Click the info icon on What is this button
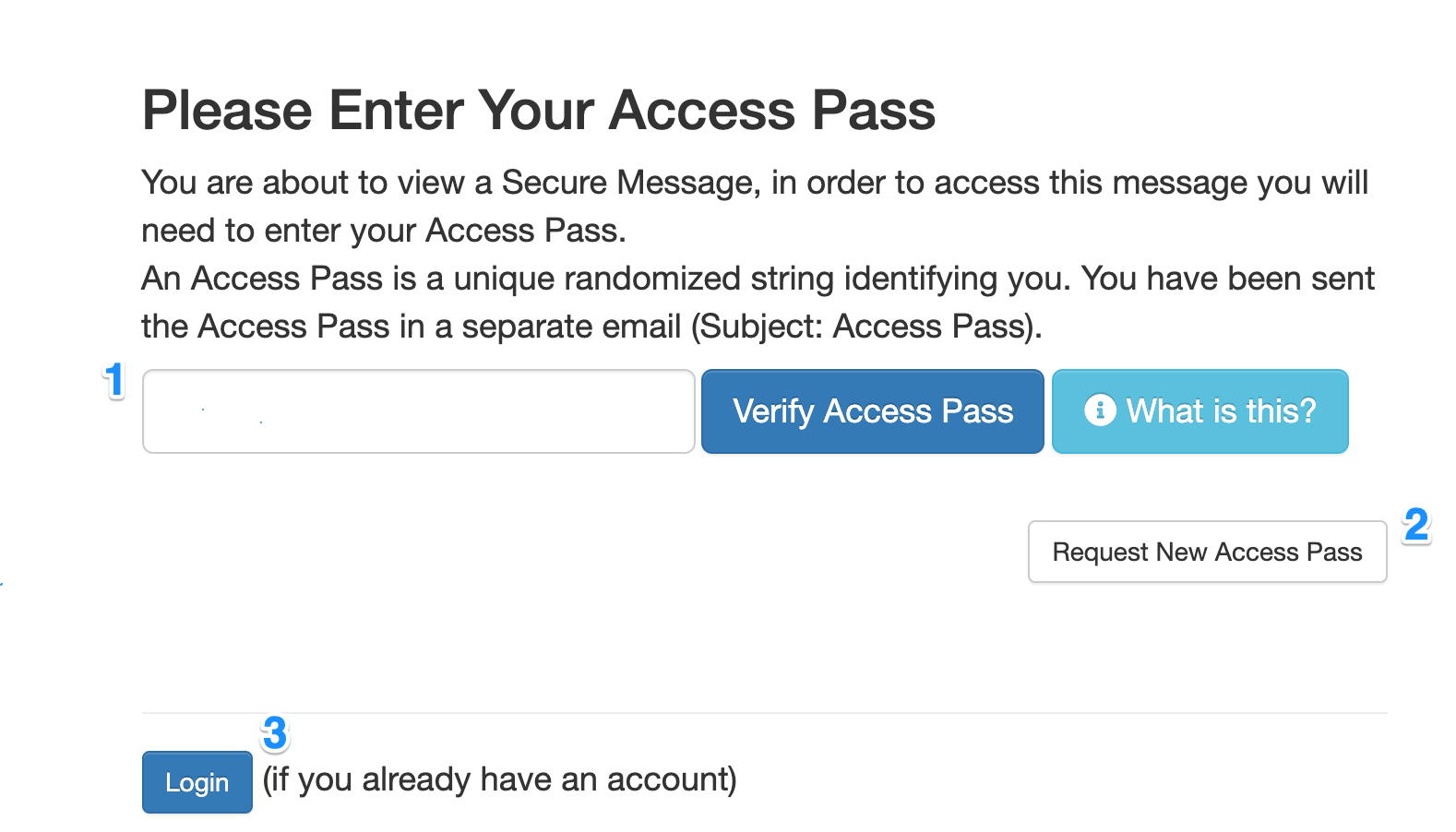 (1102, 411)
